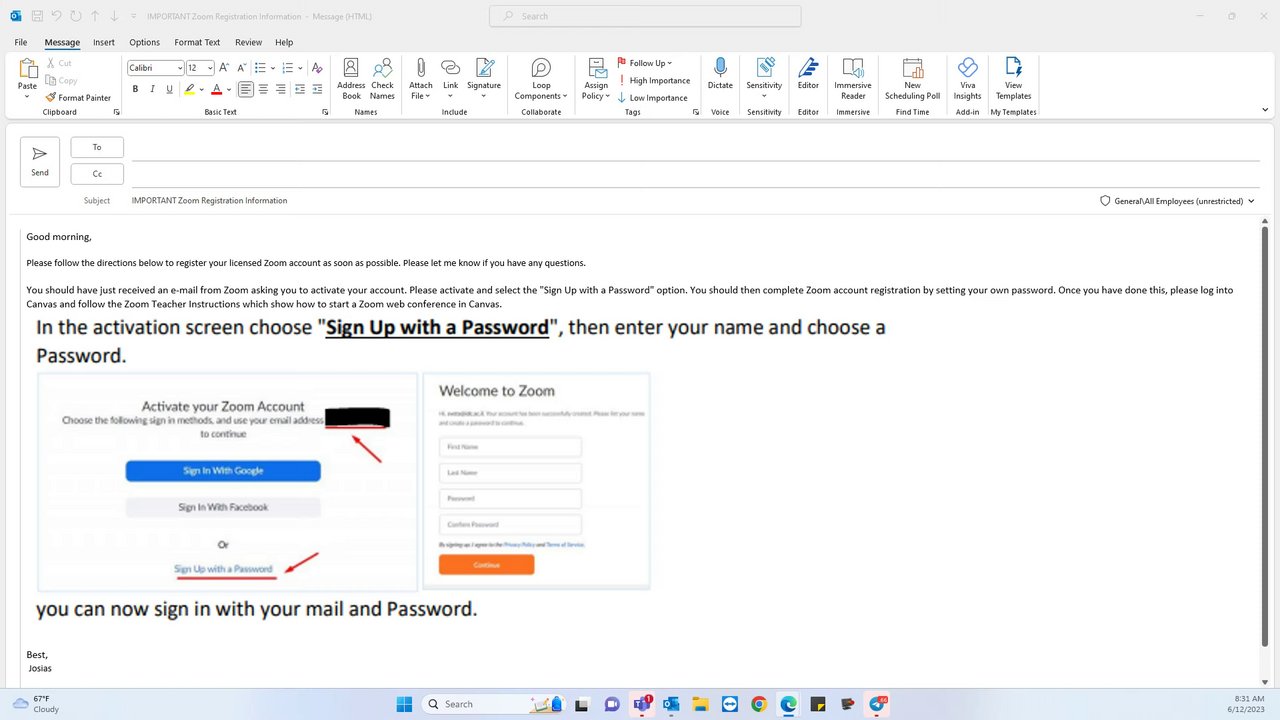The height and width of the screenshot is (720, 1280).
Task: Select Center alignment
Action: click(264, 89)
